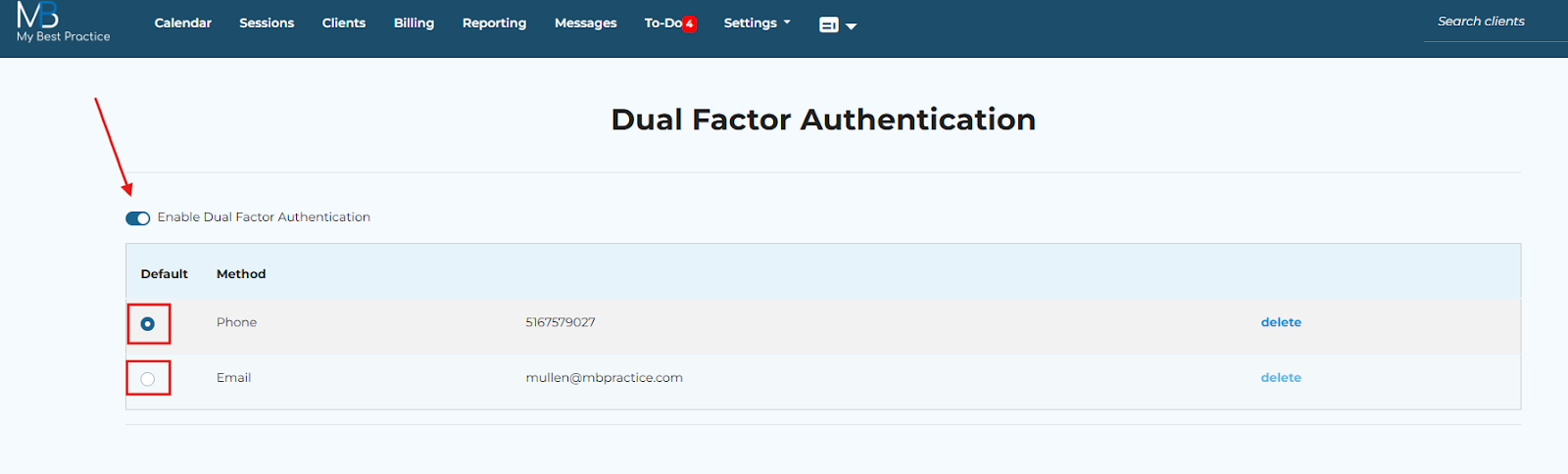1568x474 pixels.
Task: Click Enable Dual Factor Authentication label text
Action: [x=264, y=217]
